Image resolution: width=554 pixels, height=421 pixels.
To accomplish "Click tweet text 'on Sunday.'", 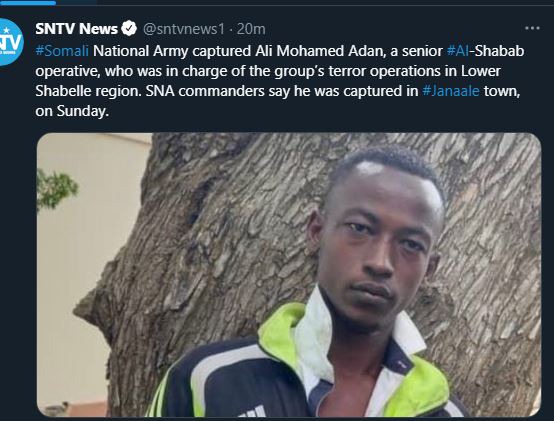I will click(72, 111).
